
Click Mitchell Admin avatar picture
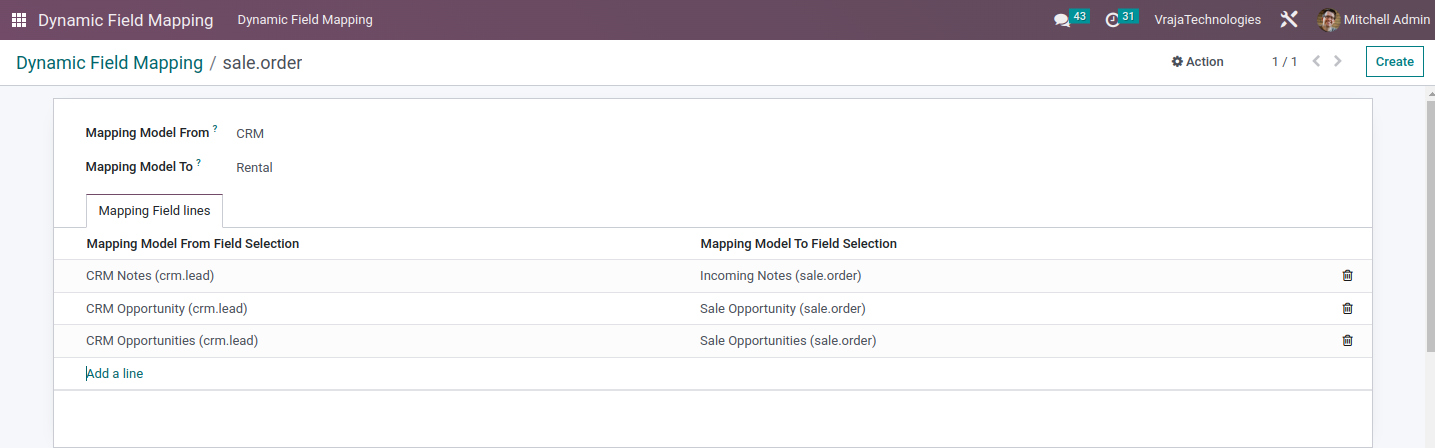tap(1328, 20)
